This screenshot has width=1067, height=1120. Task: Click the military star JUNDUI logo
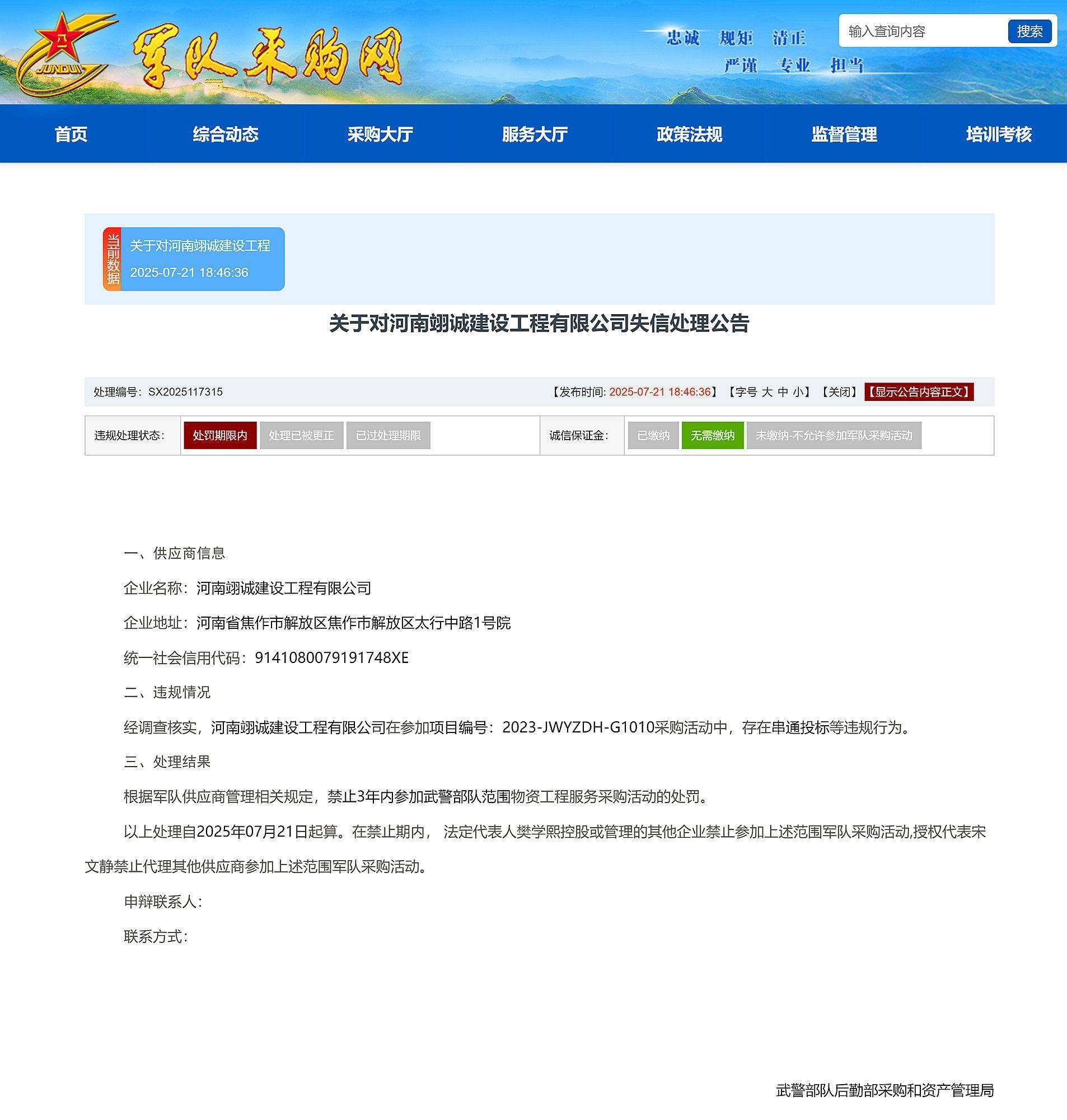pos(67,56)
